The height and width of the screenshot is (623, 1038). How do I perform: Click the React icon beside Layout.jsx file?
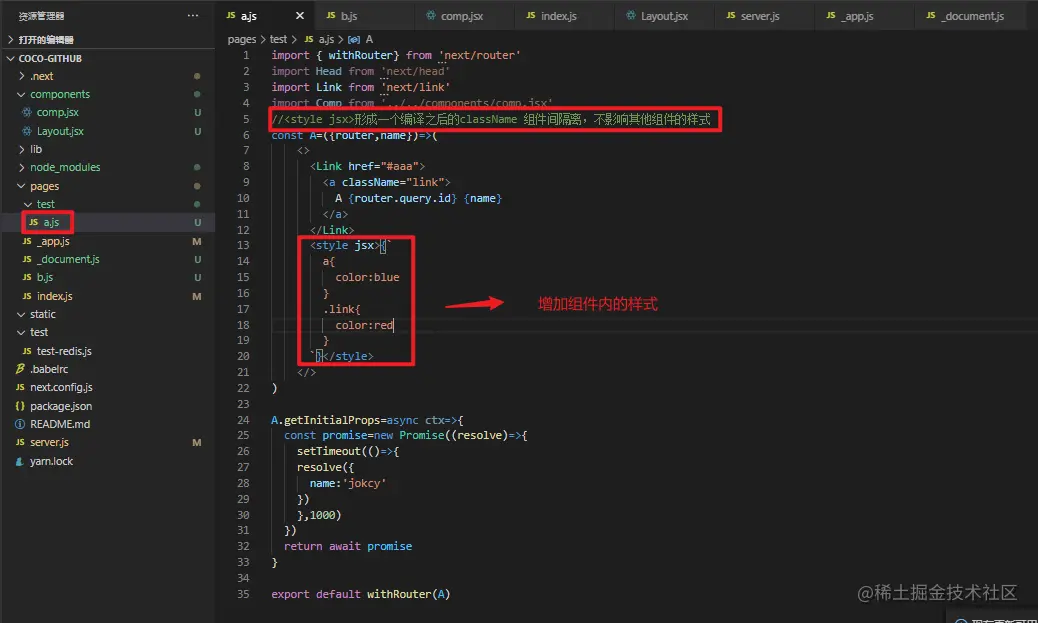[x=26, y=131]
